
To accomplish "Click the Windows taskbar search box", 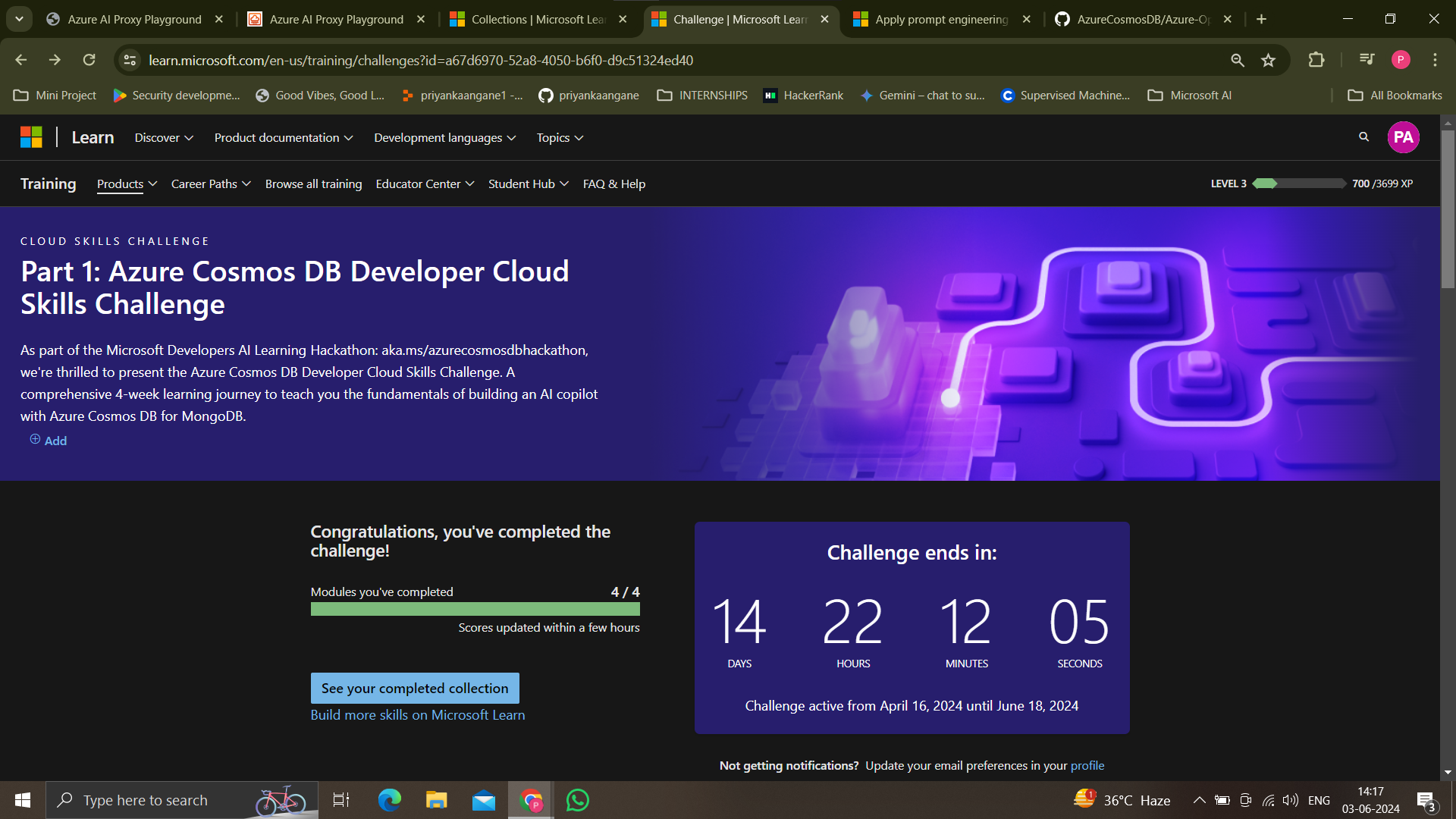I will [182, 800].
